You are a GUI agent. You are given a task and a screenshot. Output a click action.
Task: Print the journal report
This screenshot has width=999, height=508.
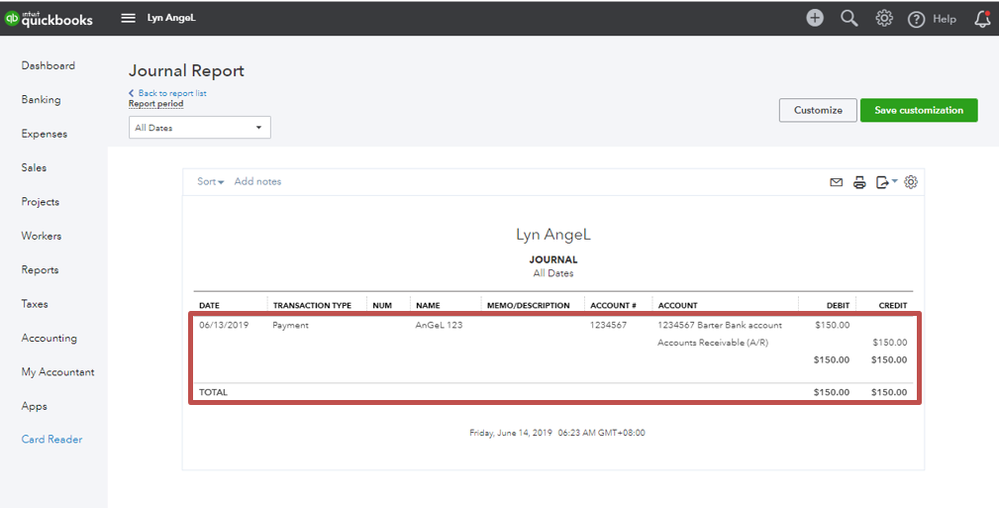pyautogui.click(x=859, y=182)
